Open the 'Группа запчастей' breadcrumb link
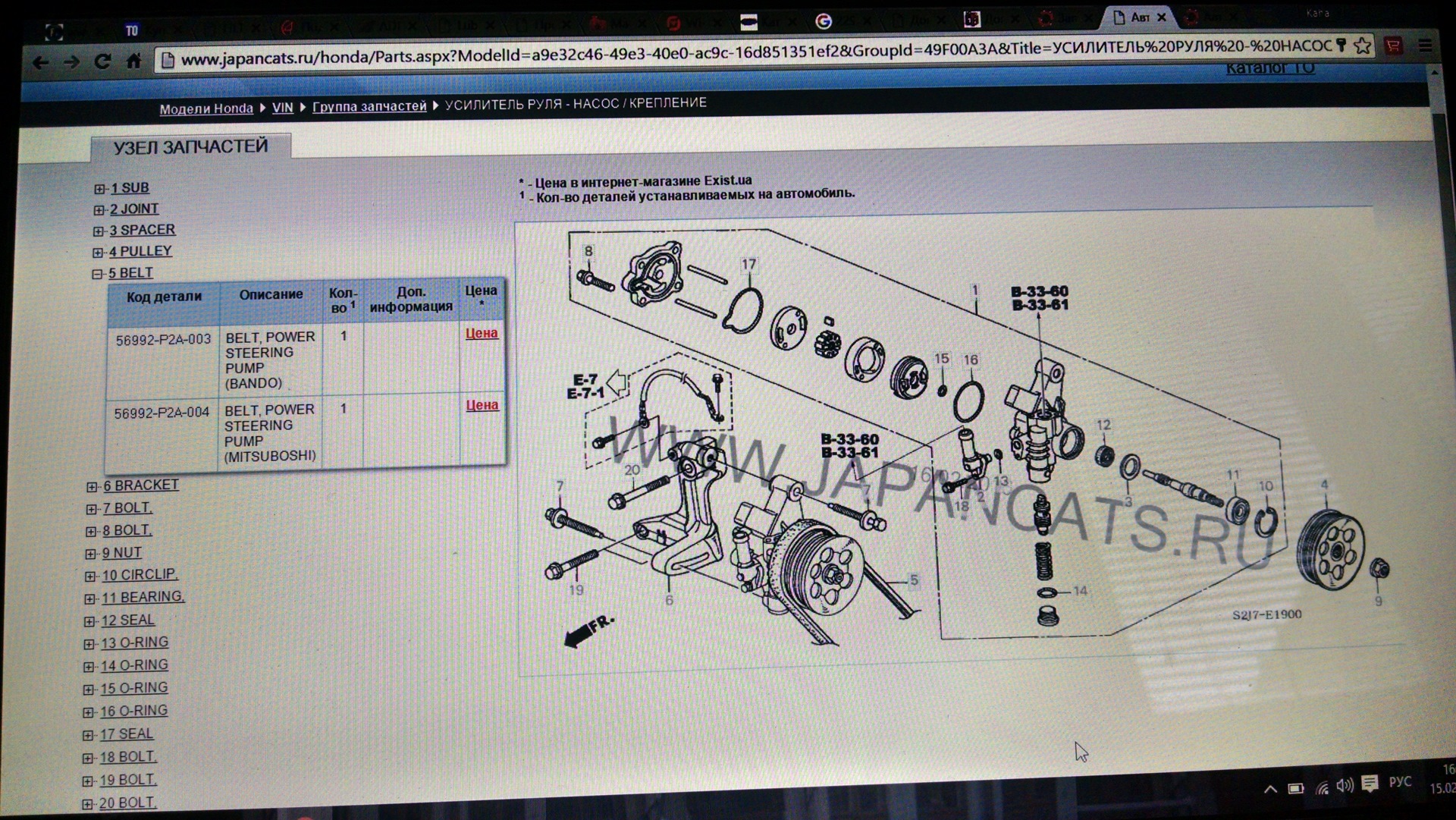Viewport: 1456px width, 820px height. (369, 106)
